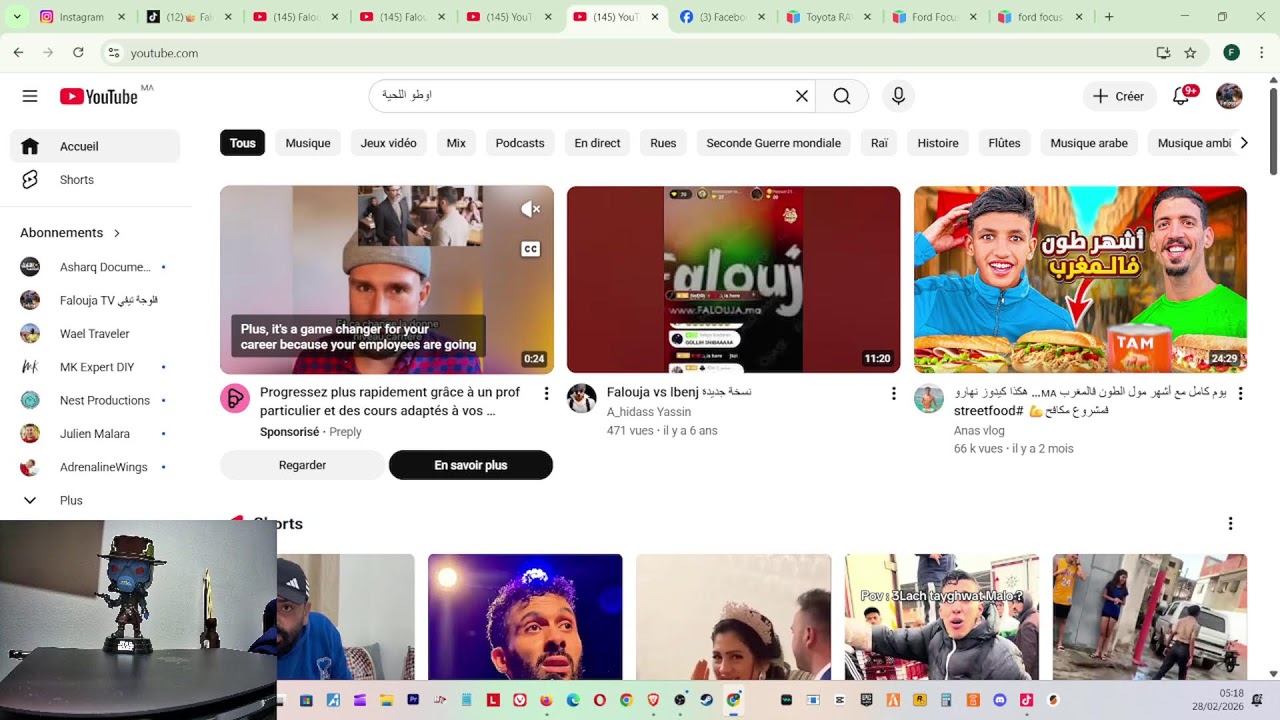
Task: Open Steam from the taskbar
Action: [706, 700]
